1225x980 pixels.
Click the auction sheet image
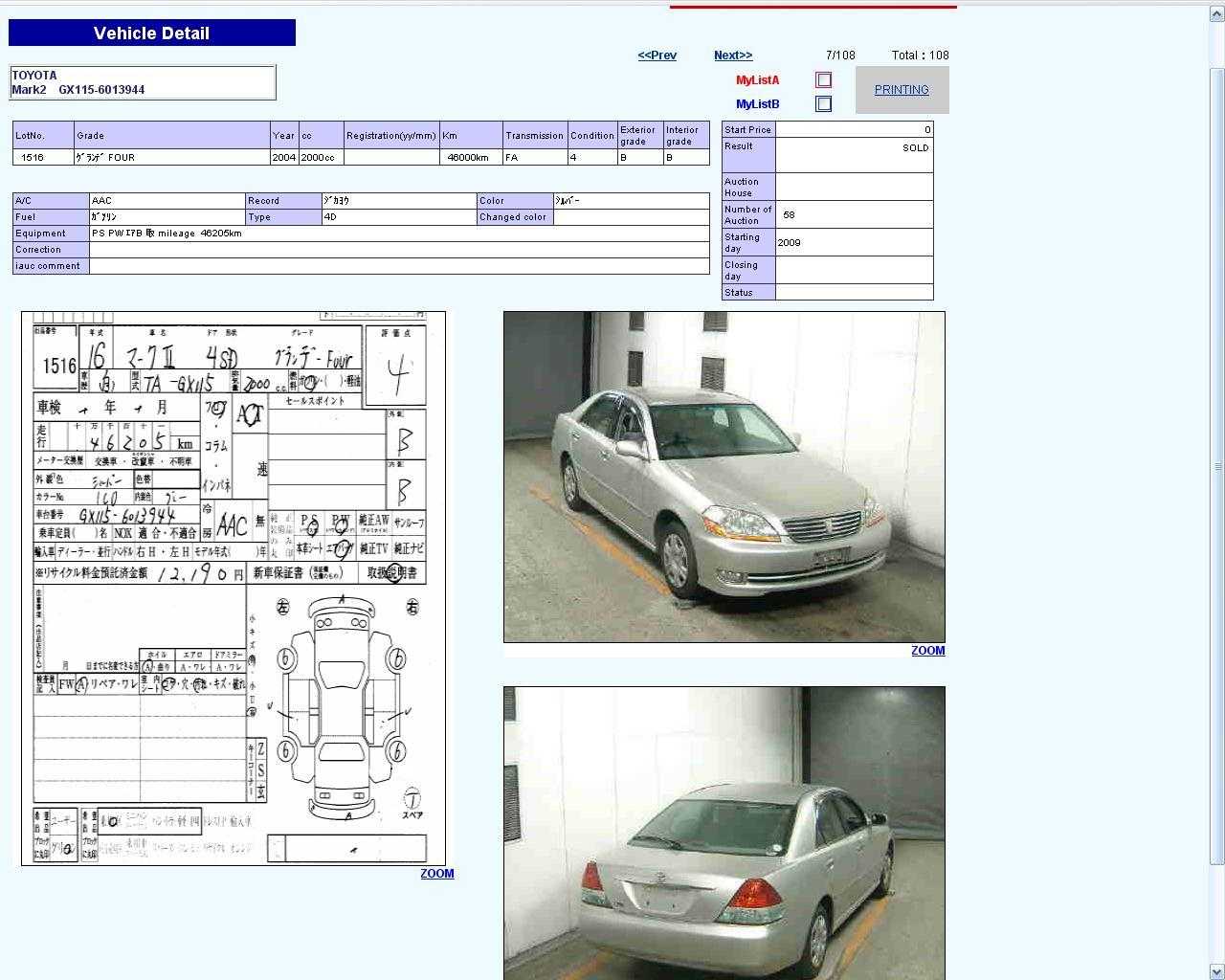(234, 589)
